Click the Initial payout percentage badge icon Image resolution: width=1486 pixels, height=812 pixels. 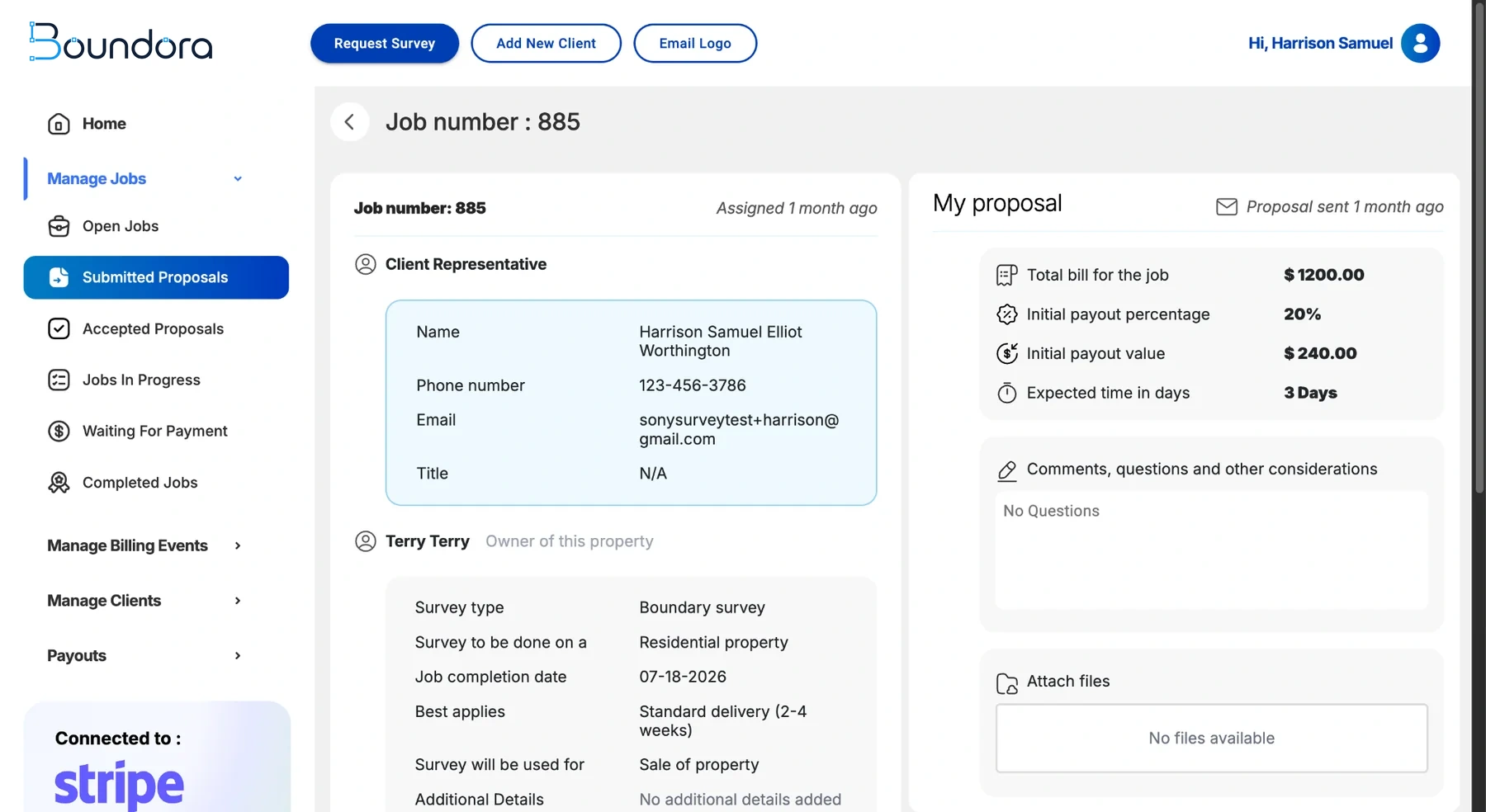point(1006,314)
